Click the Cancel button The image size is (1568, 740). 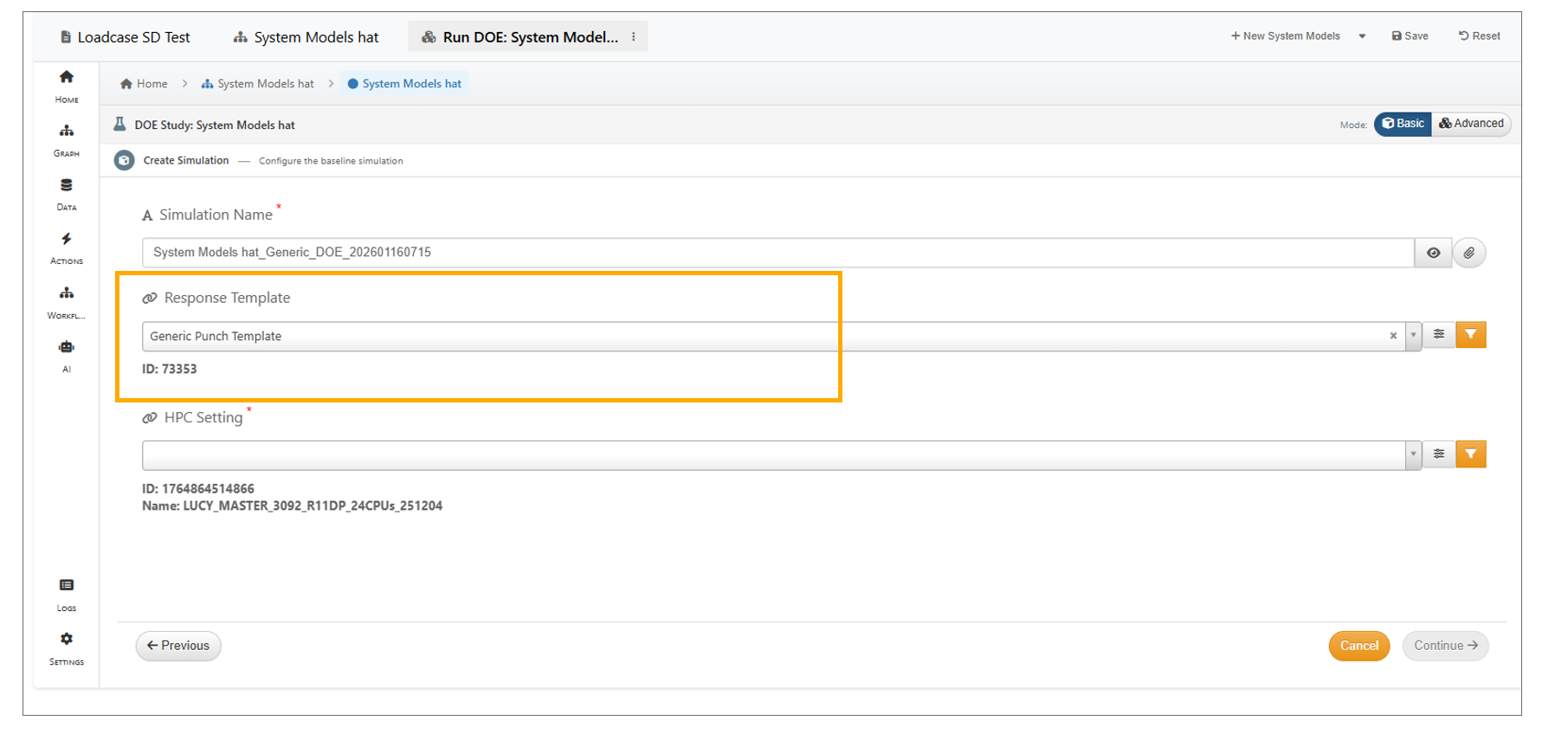click(1358, 646)
